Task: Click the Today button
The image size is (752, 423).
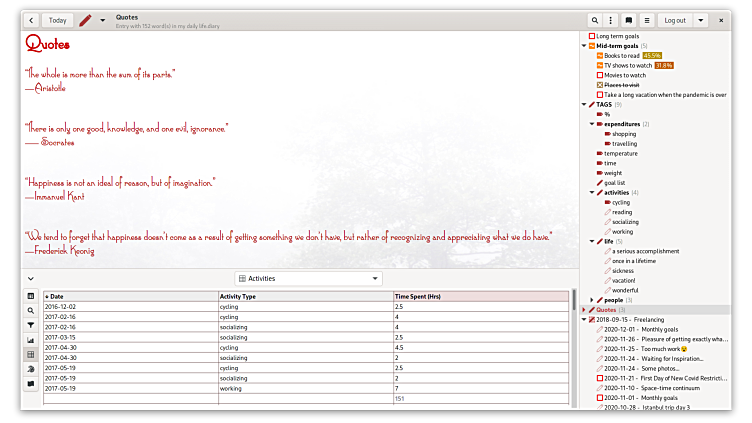Action: pyautogui.click(x=58, y=20)
